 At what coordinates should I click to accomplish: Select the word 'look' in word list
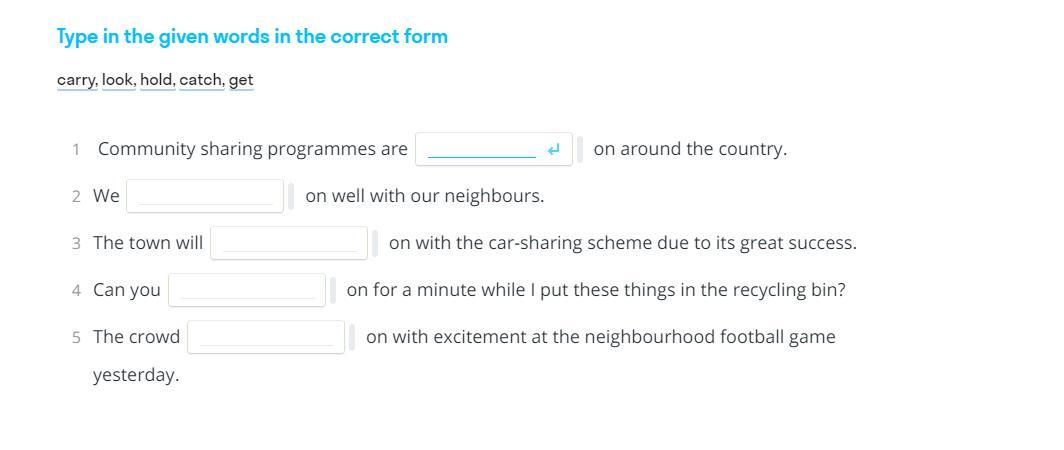pos(119,80)
